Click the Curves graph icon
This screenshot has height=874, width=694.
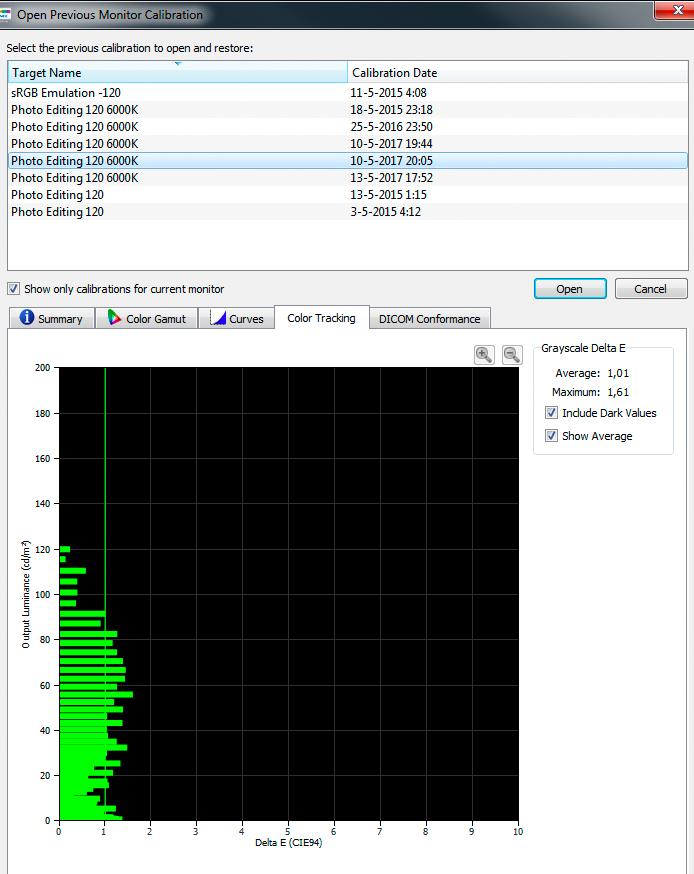coord(218,318)
